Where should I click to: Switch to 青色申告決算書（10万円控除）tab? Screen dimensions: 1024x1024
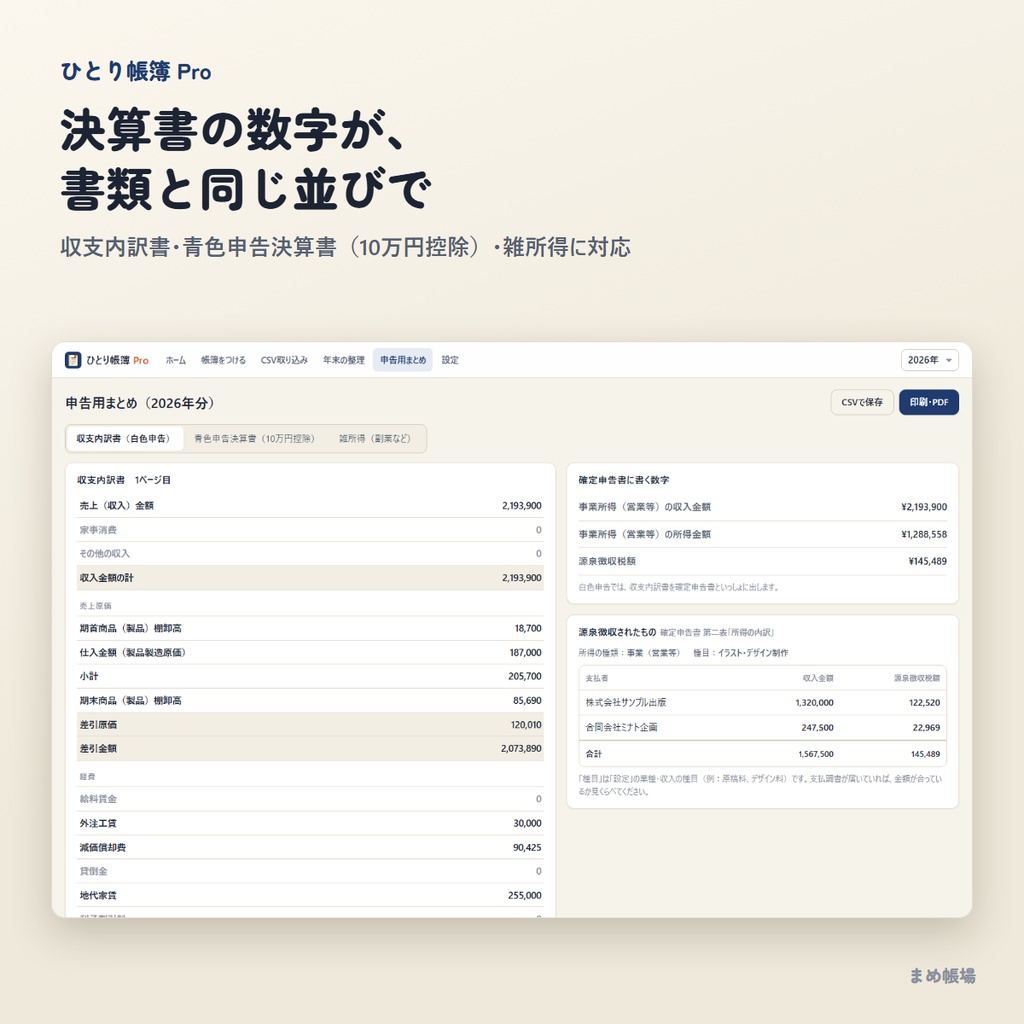click(255, 438)
